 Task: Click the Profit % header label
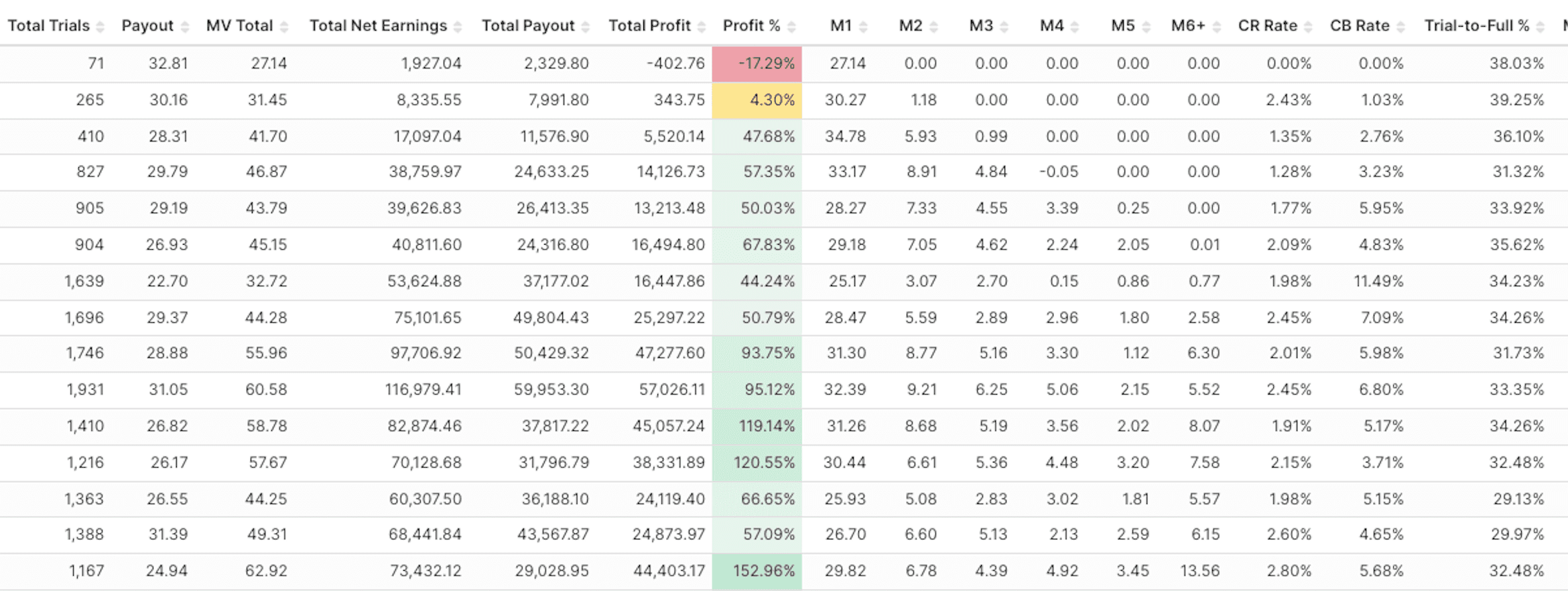tap(751, 25)
